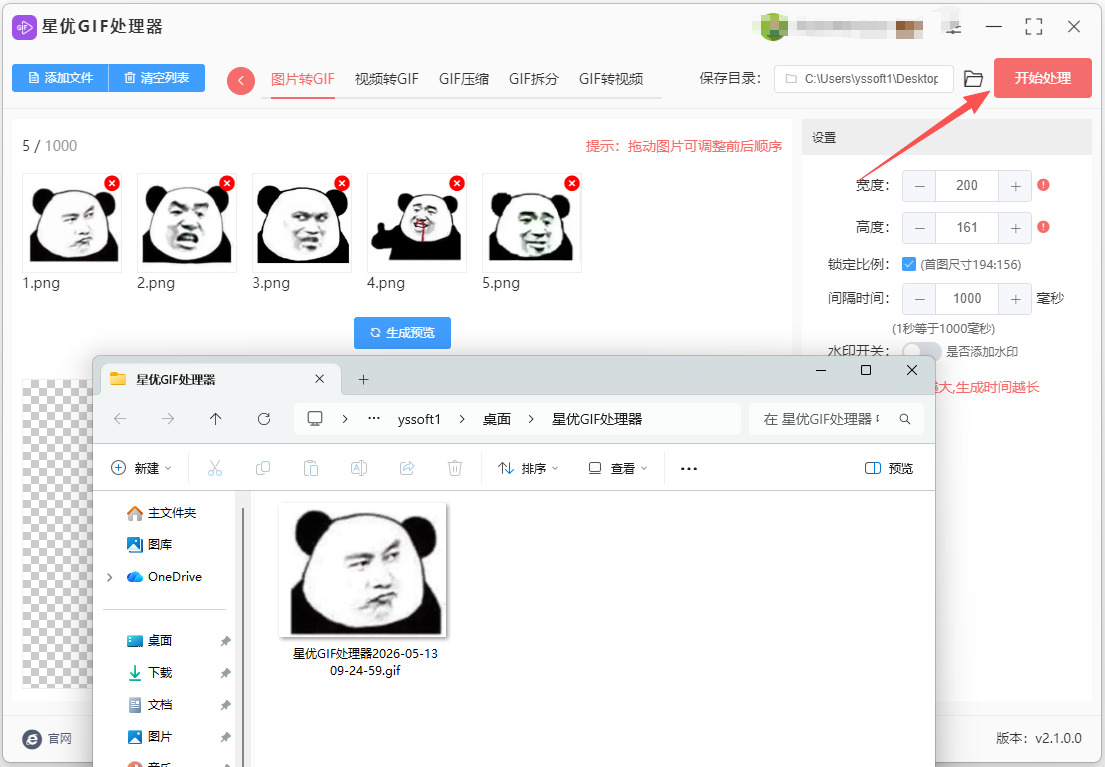The image size is (1105, 767).
Task: Click the Cut scissors icon in Explorer
Action: 215,468
